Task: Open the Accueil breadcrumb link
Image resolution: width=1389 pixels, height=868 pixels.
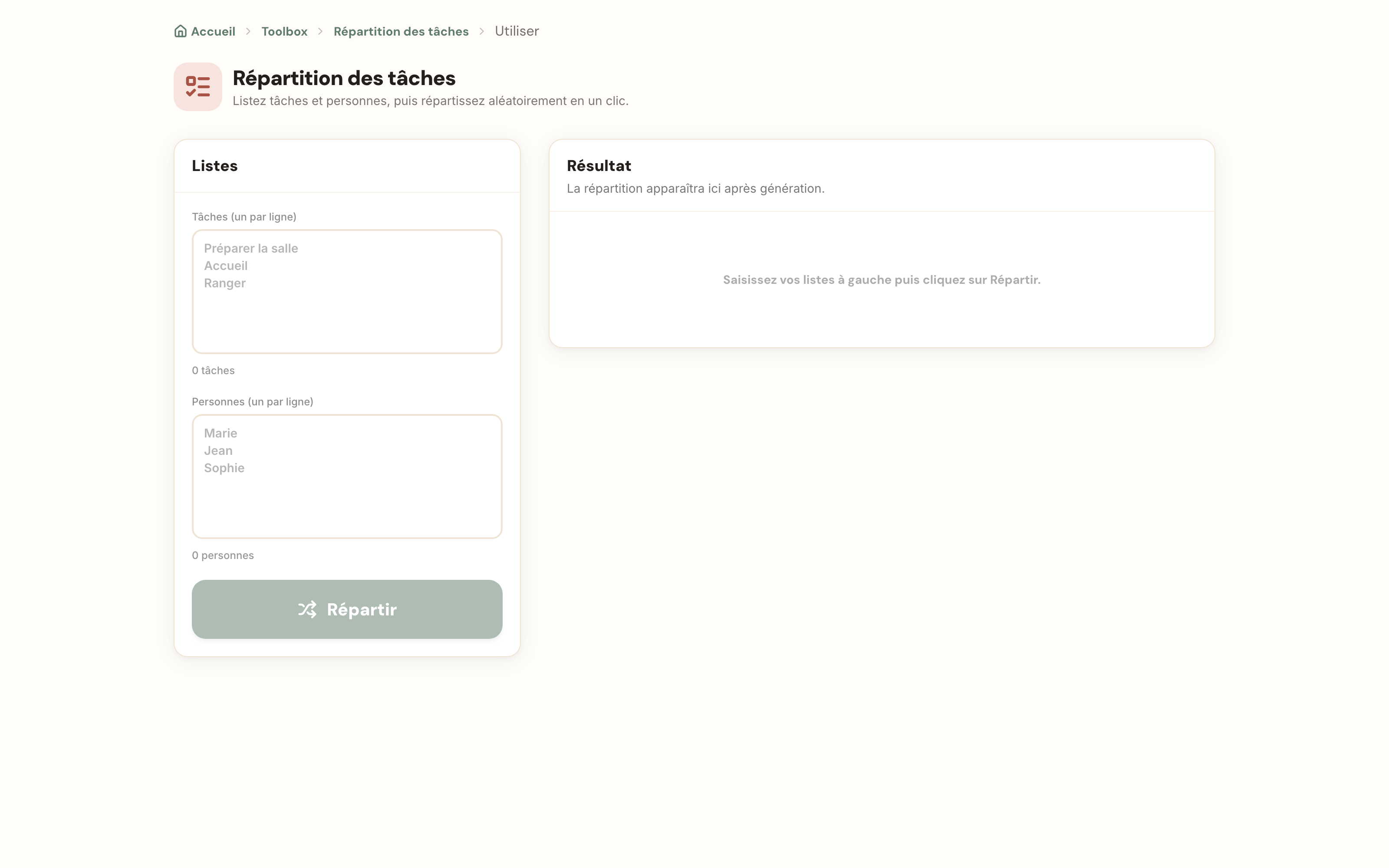Action: click(205, 31)
